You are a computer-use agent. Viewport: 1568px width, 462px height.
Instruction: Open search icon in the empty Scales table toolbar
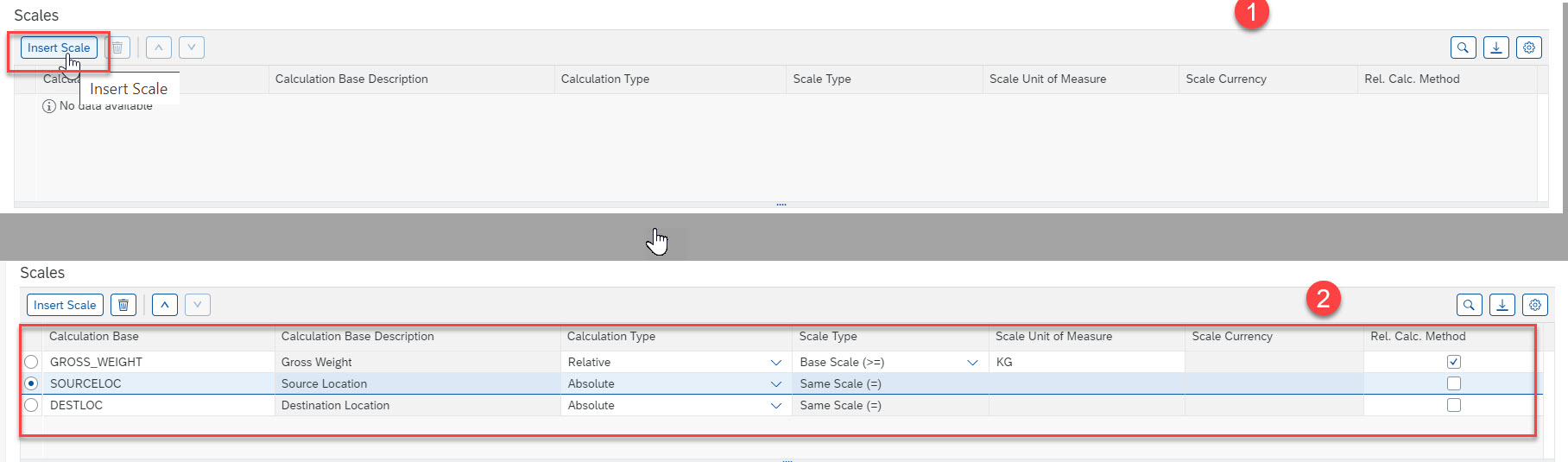pos(1463,47)
